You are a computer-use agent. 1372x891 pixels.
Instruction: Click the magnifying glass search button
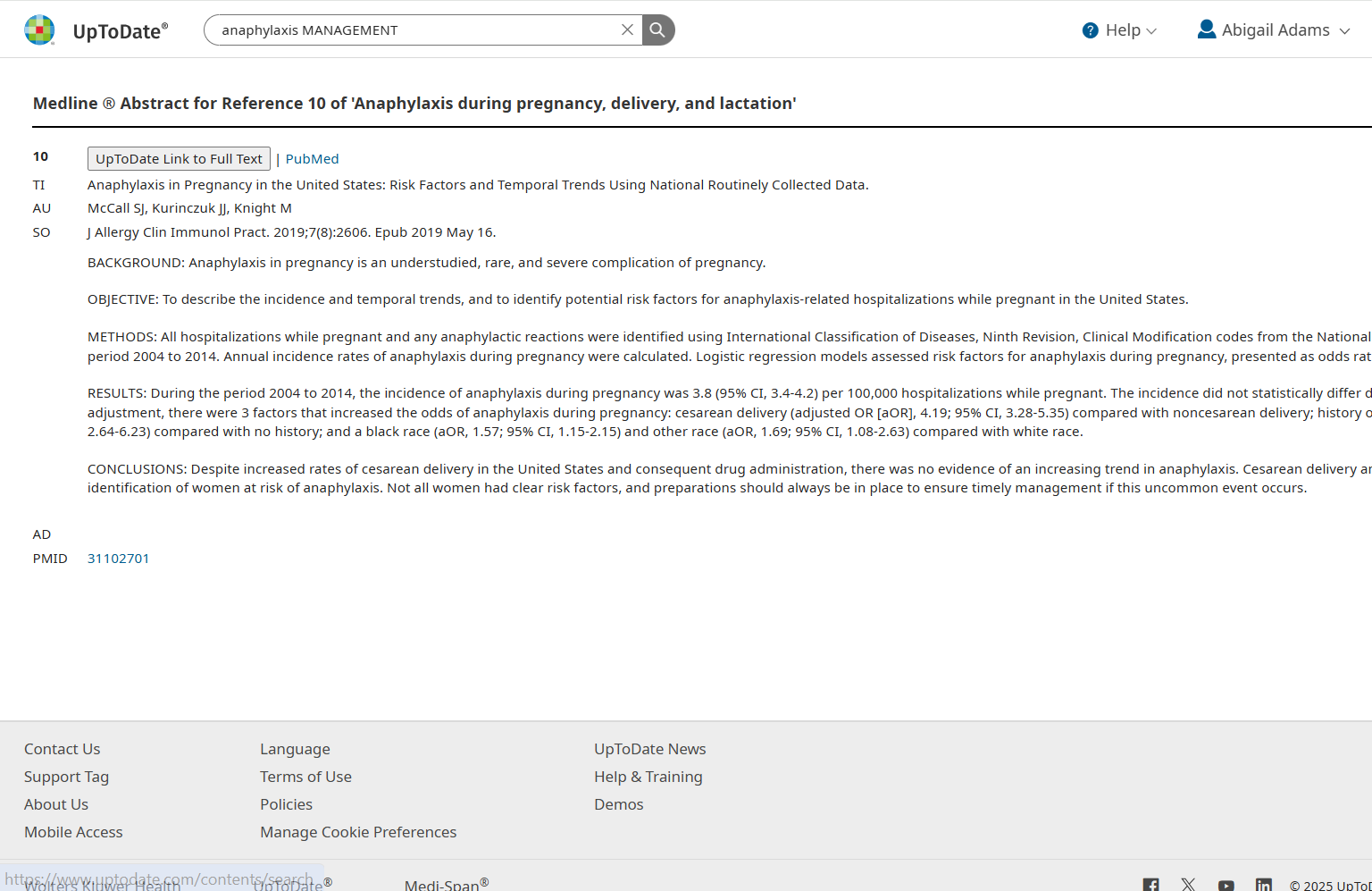coord(658,30)
